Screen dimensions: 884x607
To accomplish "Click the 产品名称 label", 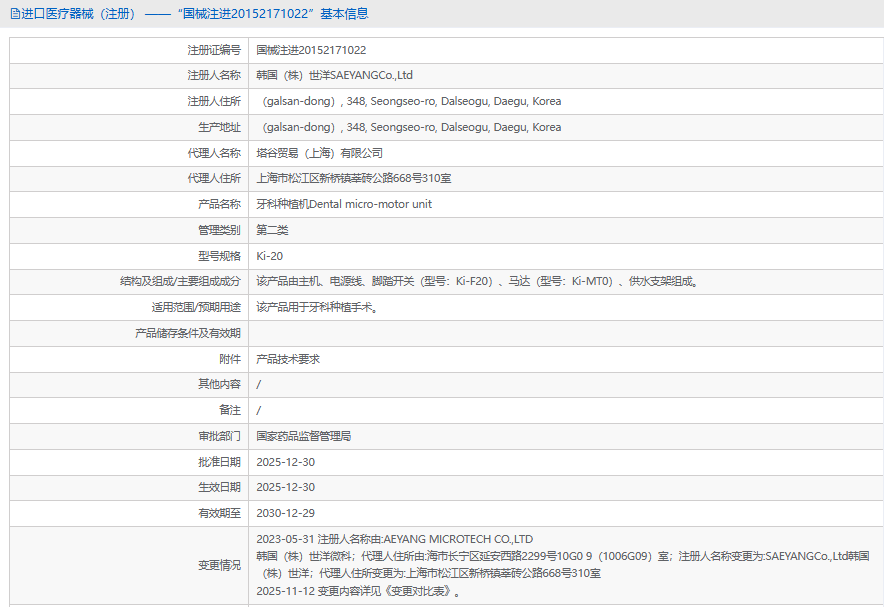I will click(x=219, y=204).
